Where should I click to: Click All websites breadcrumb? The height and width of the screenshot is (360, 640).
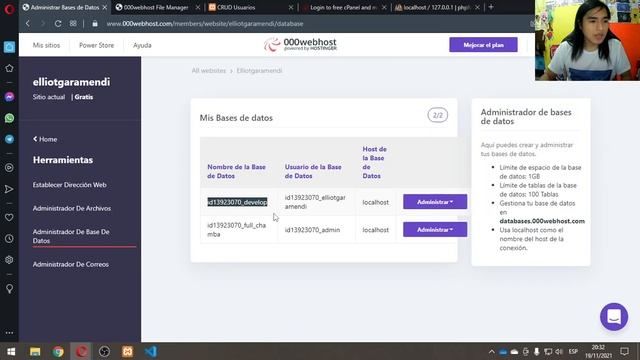click(x=209, y=71)
